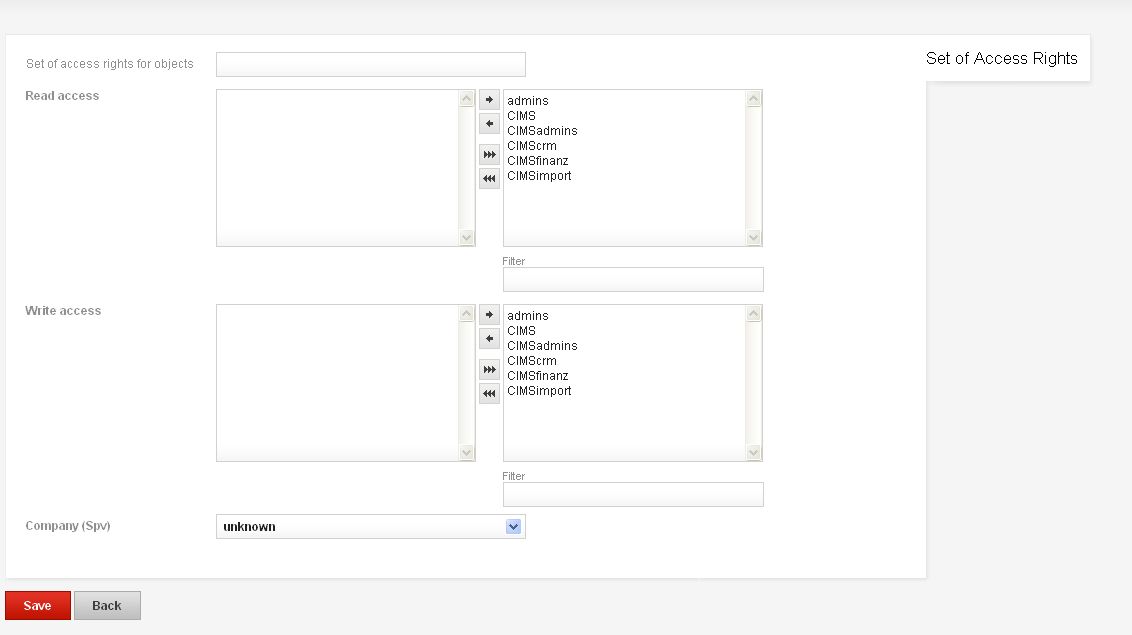Select CIMSadmins in the Read access list
The width and height of the screenshot is (1132, 635).
(542, 131)
